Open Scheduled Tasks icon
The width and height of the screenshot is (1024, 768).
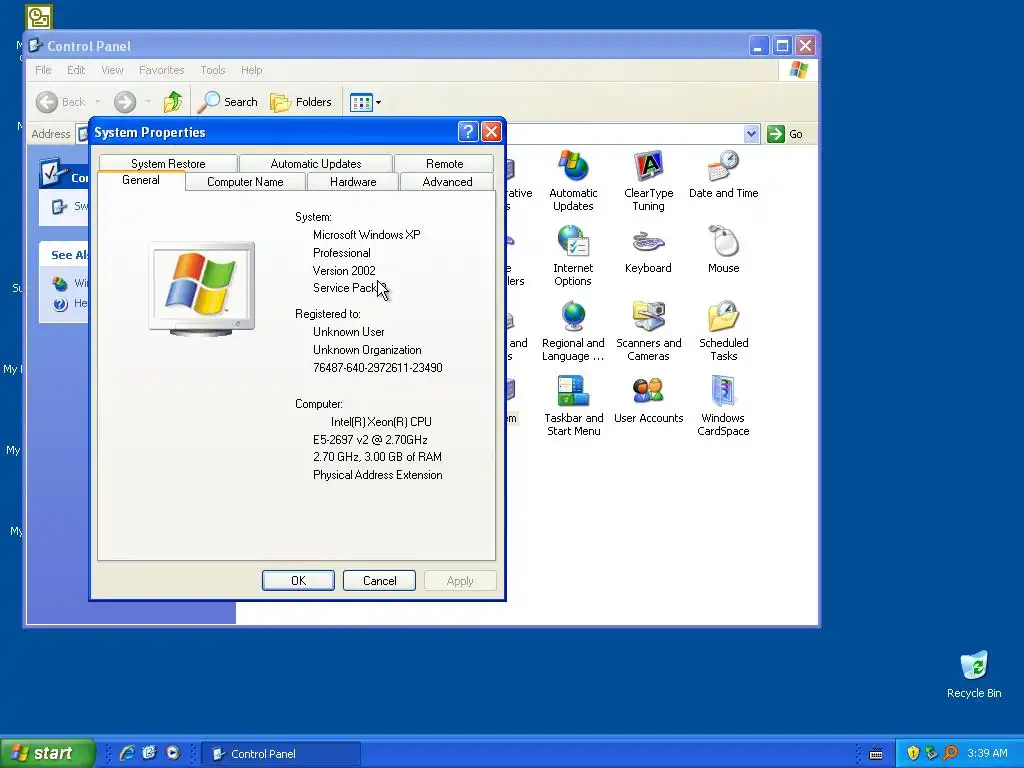tap(723, 331)
